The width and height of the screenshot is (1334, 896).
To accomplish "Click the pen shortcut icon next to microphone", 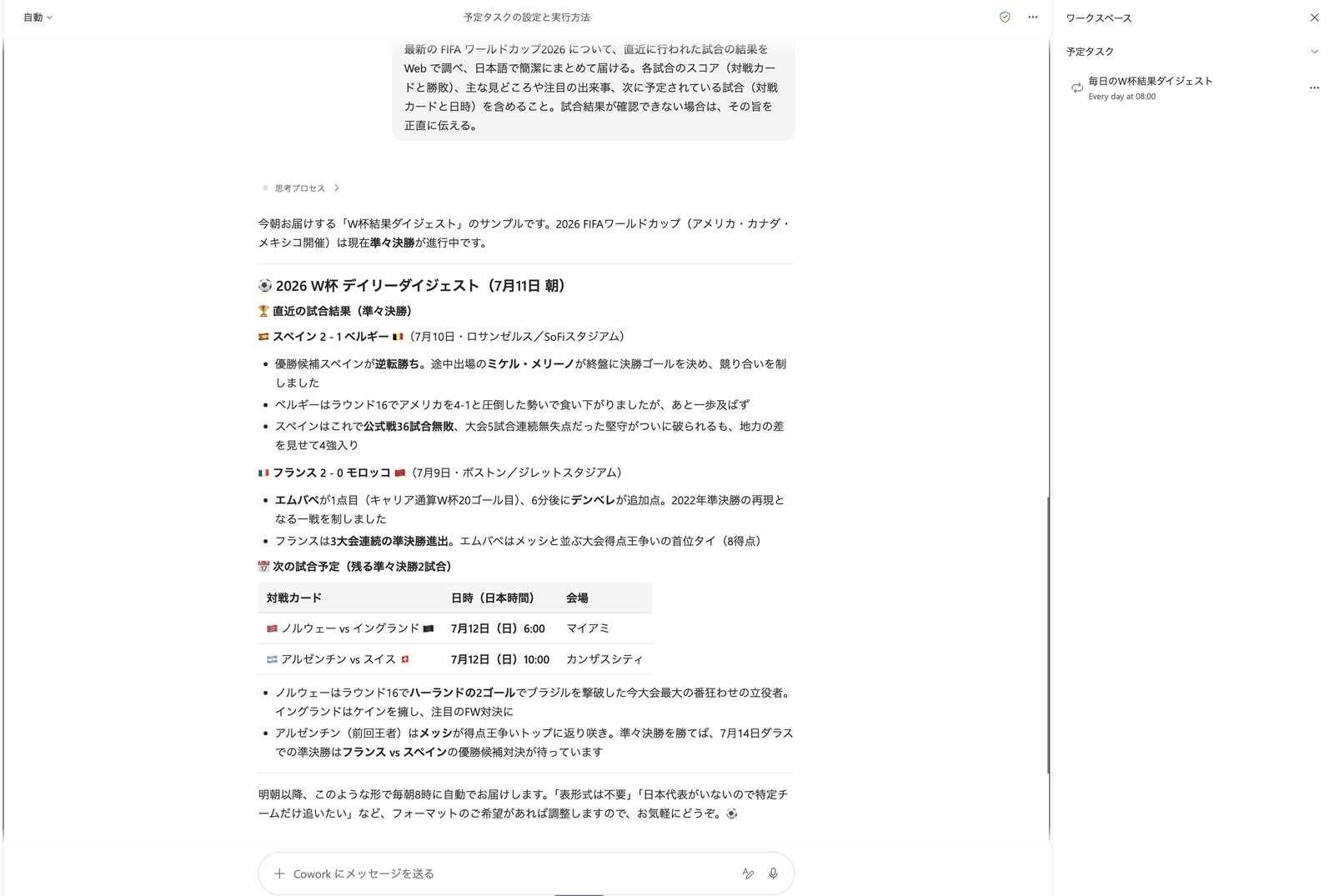I will (x=748, y=873).
